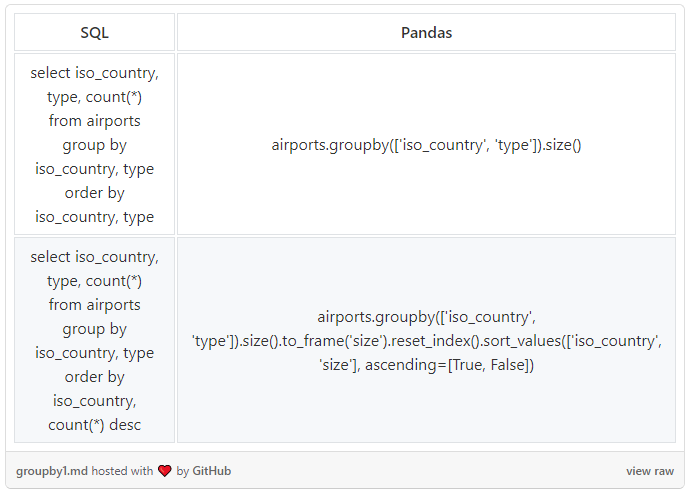Click 'select iso_country,' in first row

[x=94, y=73]
